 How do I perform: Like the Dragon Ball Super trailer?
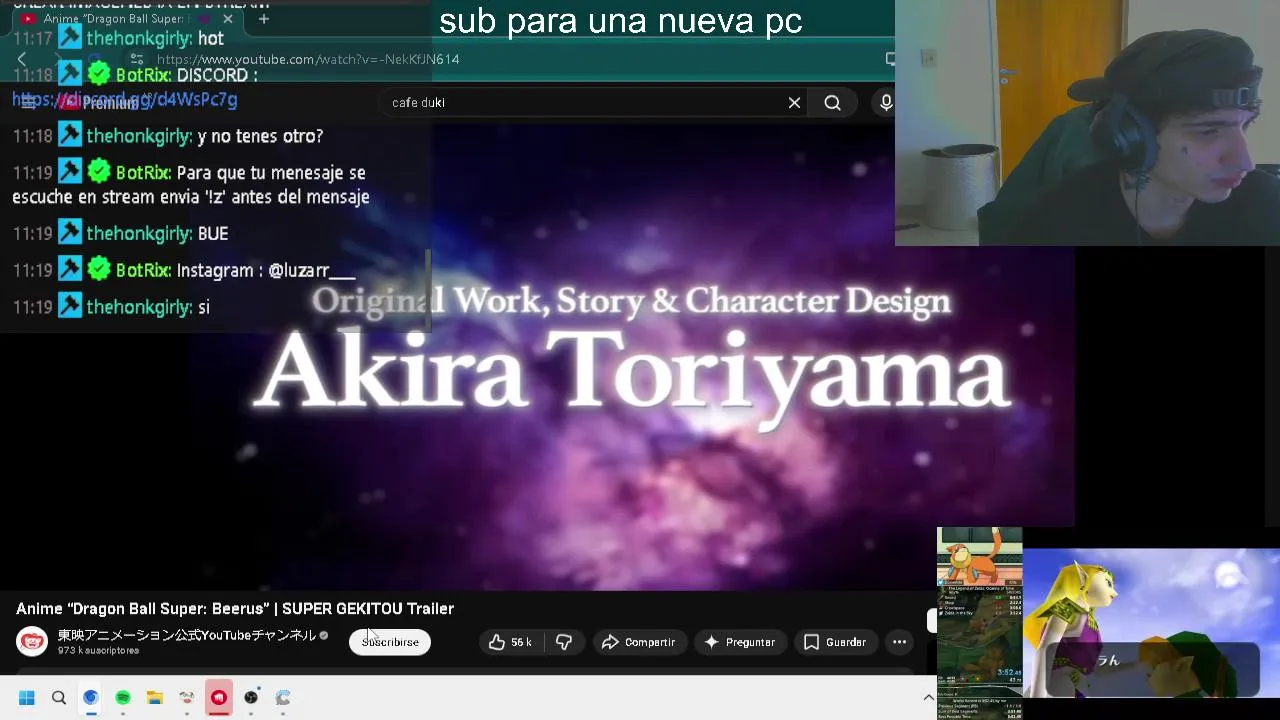510,642
